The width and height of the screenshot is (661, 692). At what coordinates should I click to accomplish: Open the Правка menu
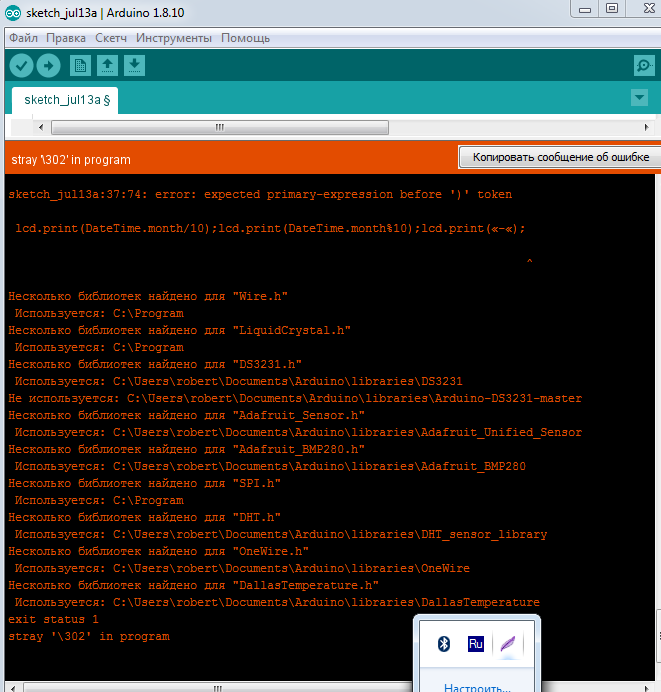[66, 38]
